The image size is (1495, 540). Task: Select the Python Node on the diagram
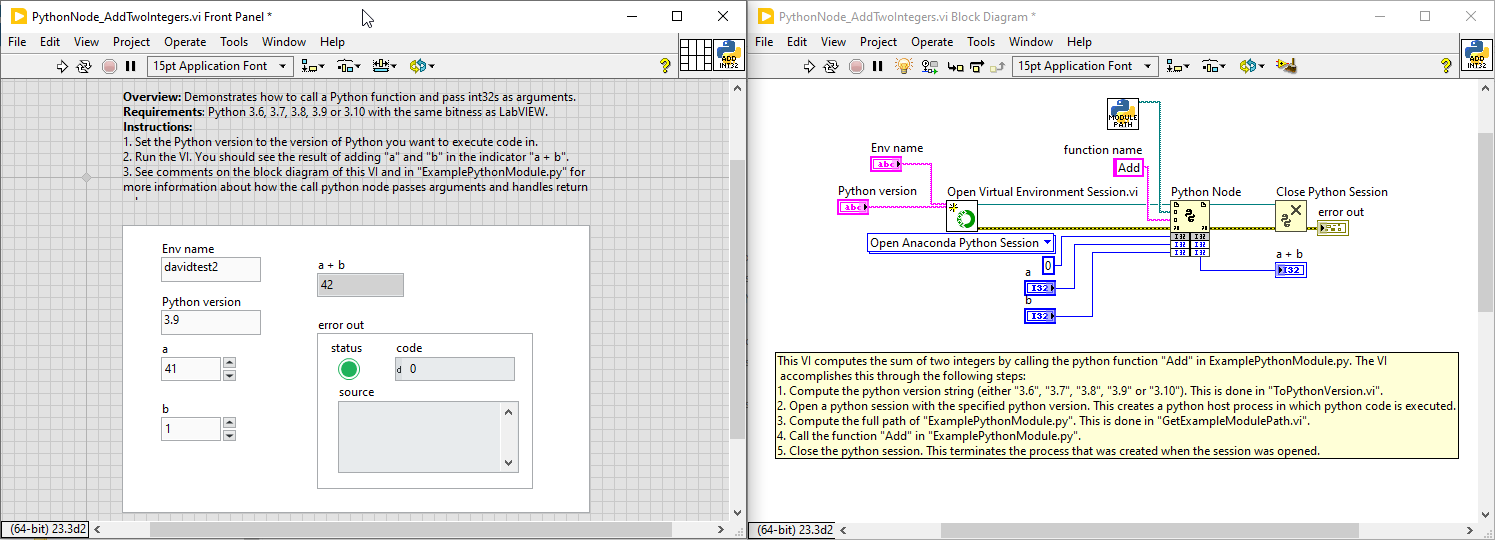1190,215
